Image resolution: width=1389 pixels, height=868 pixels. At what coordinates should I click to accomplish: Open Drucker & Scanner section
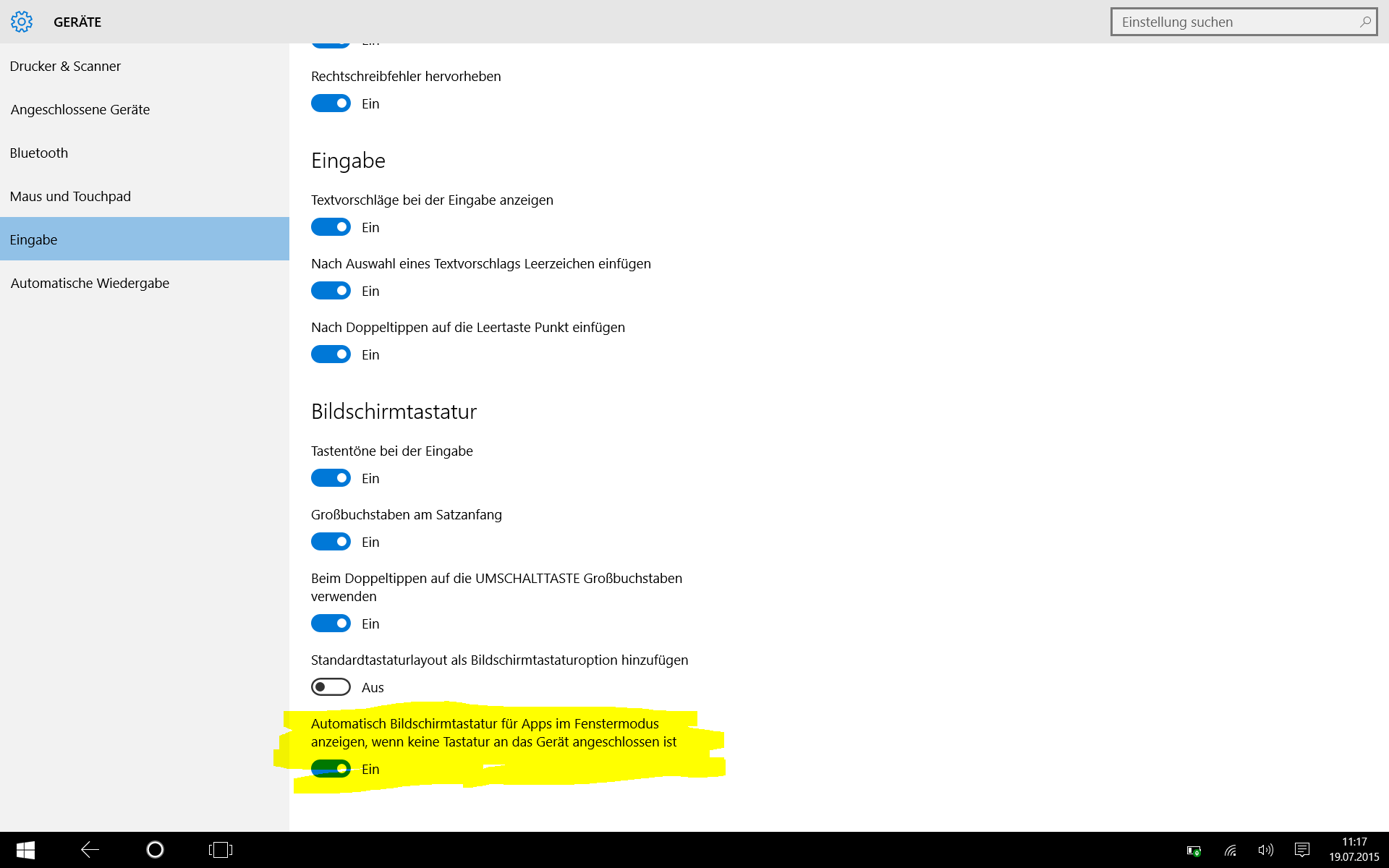[x=65, y=66]
